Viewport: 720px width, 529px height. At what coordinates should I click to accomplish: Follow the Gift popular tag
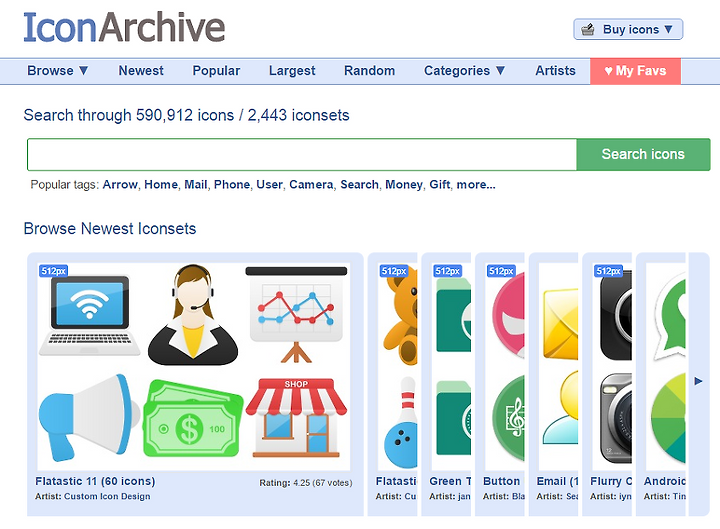click(439, 185)
